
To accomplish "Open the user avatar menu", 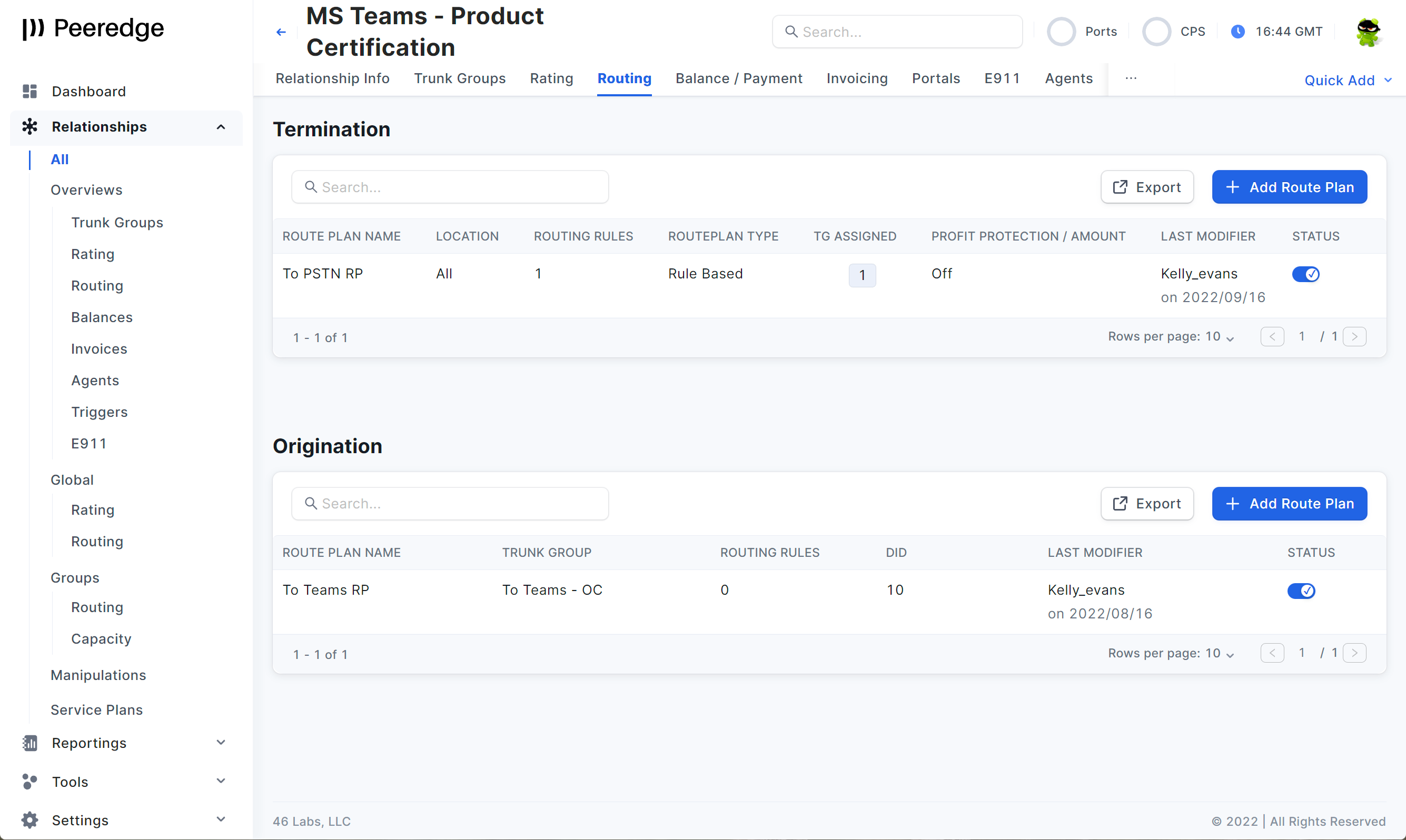I will pyautogui.click(x=1368, y=32).
